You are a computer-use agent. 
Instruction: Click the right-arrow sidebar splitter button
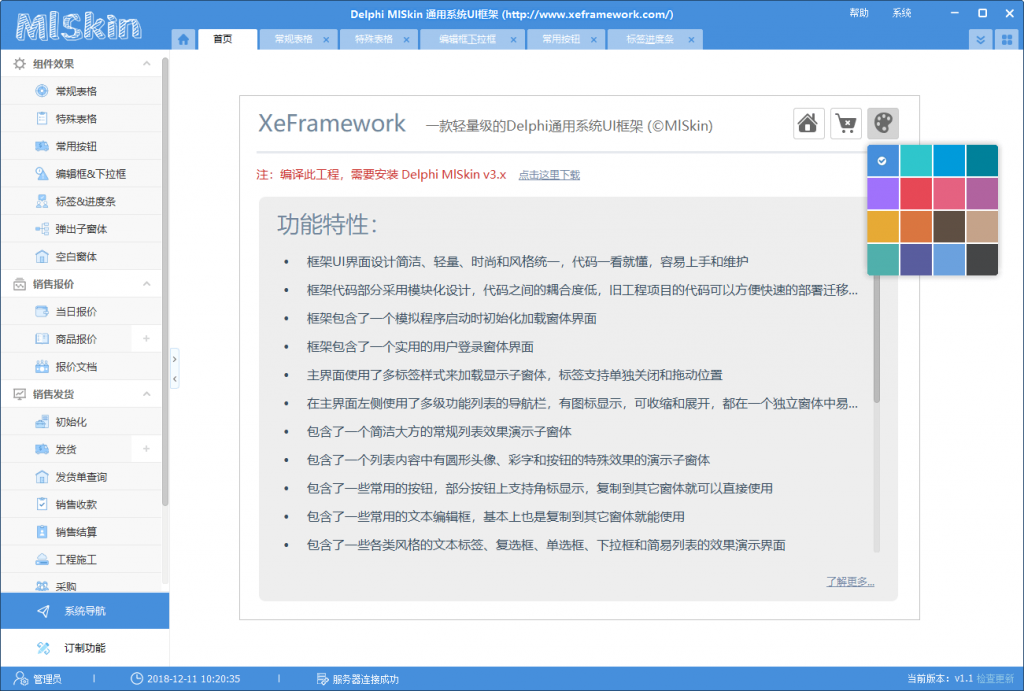pos(174,359)
